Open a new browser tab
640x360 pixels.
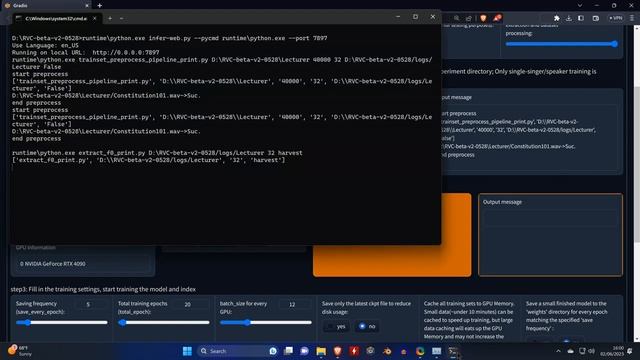coord(100,6)
